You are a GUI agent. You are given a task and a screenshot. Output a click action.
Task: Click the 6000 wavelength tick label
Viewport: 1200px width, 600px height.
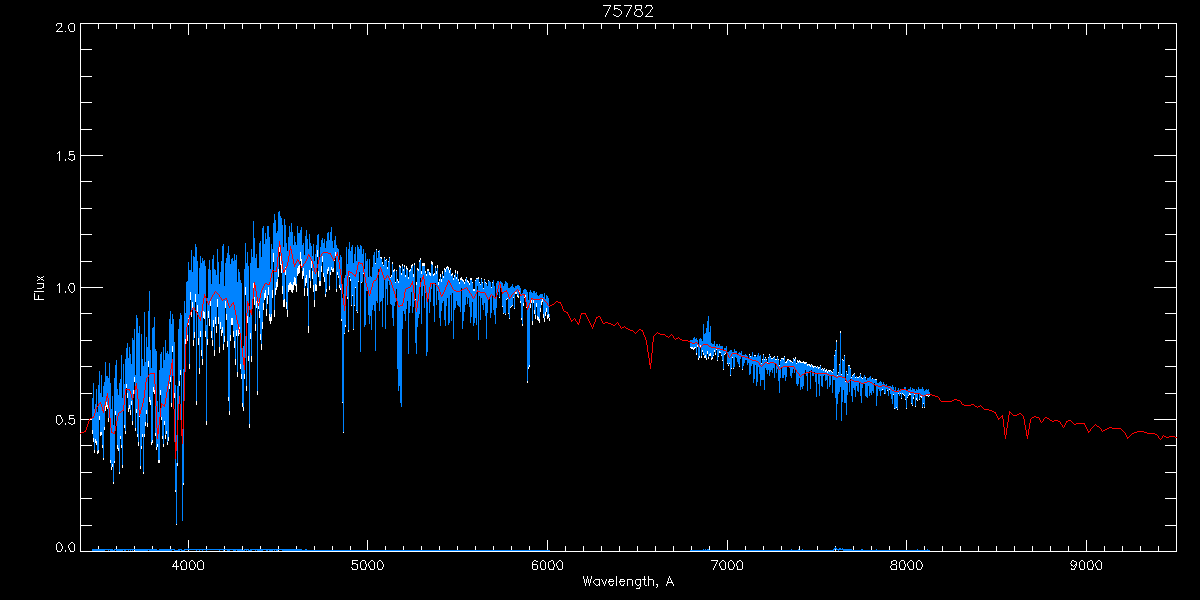point(548,564)
